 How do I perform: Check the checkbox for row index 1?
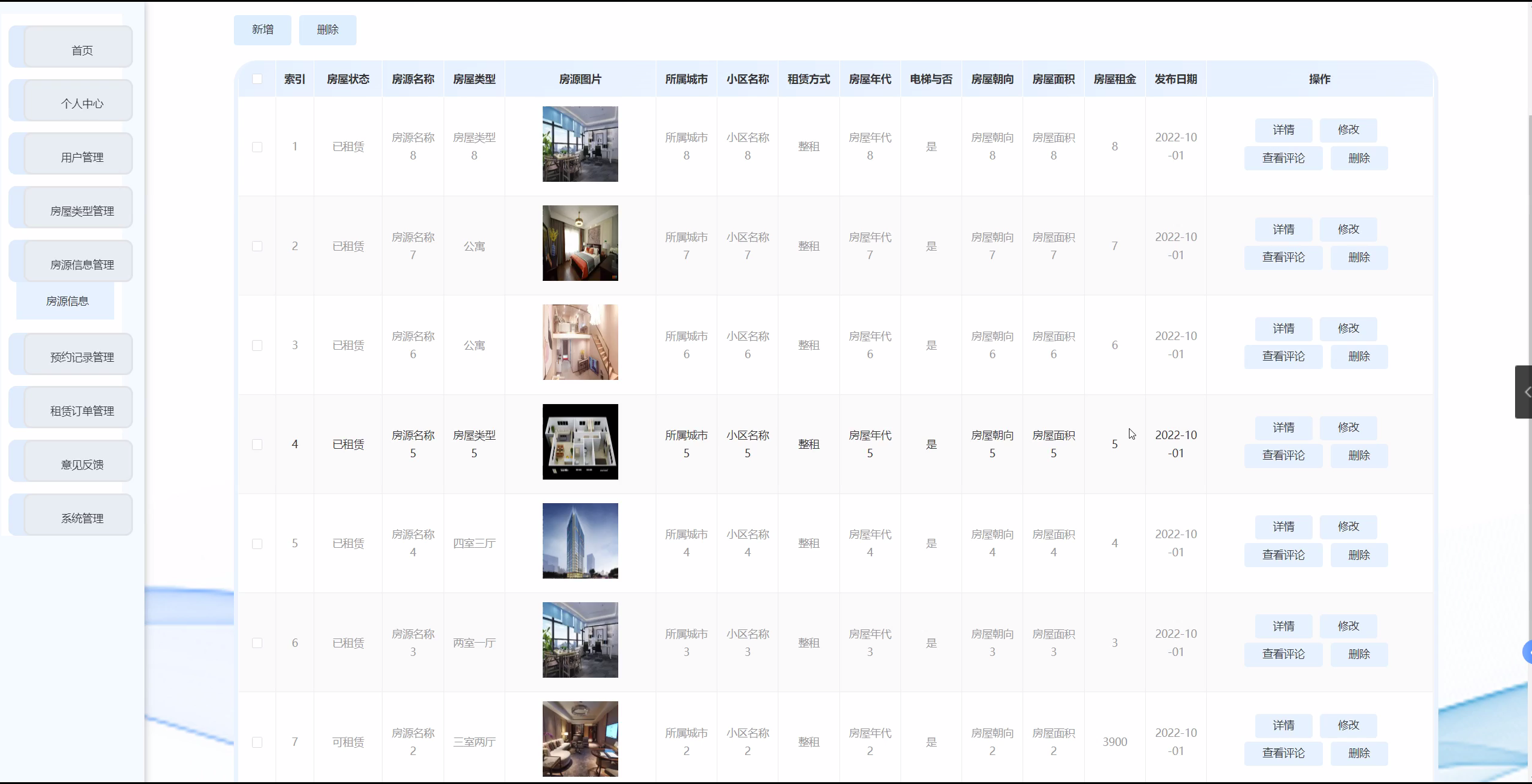coord(257,147)
